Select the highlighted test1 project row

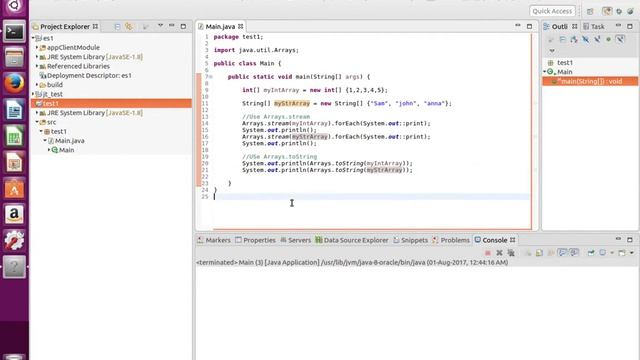point(111,103)
